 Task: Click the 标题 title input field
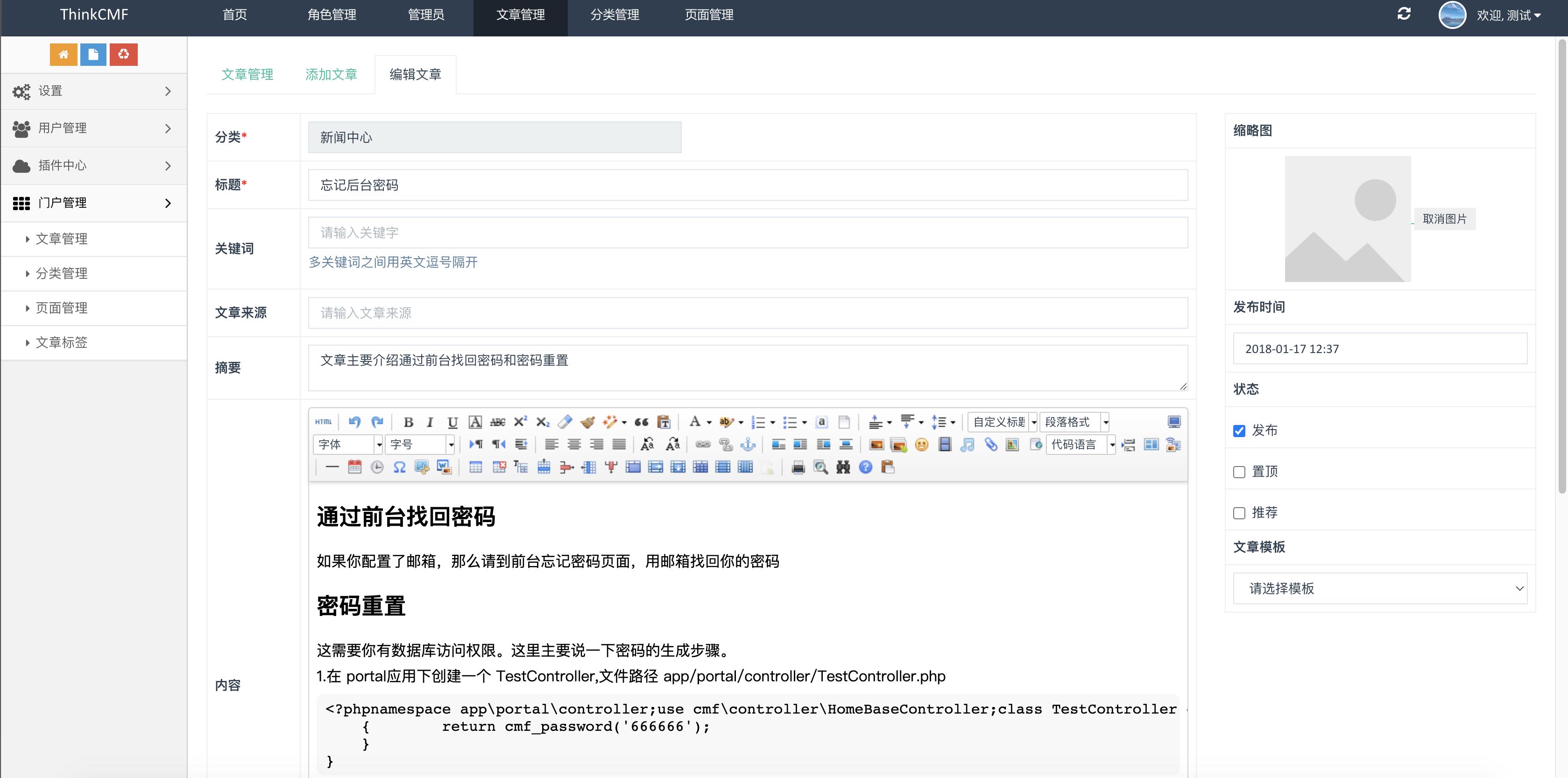click(x=748, y=185)
